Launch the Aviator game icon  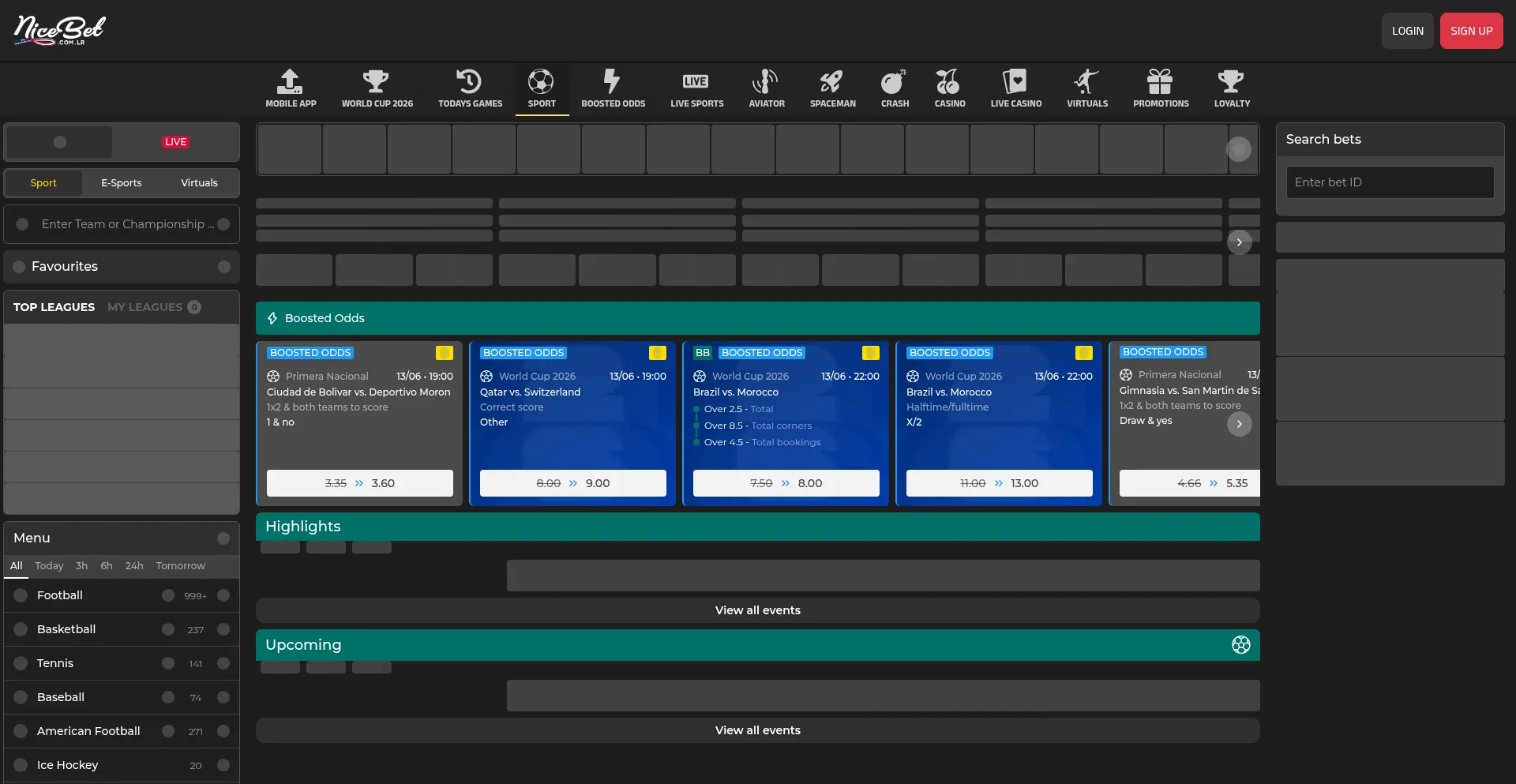click(x=765, y=81)
